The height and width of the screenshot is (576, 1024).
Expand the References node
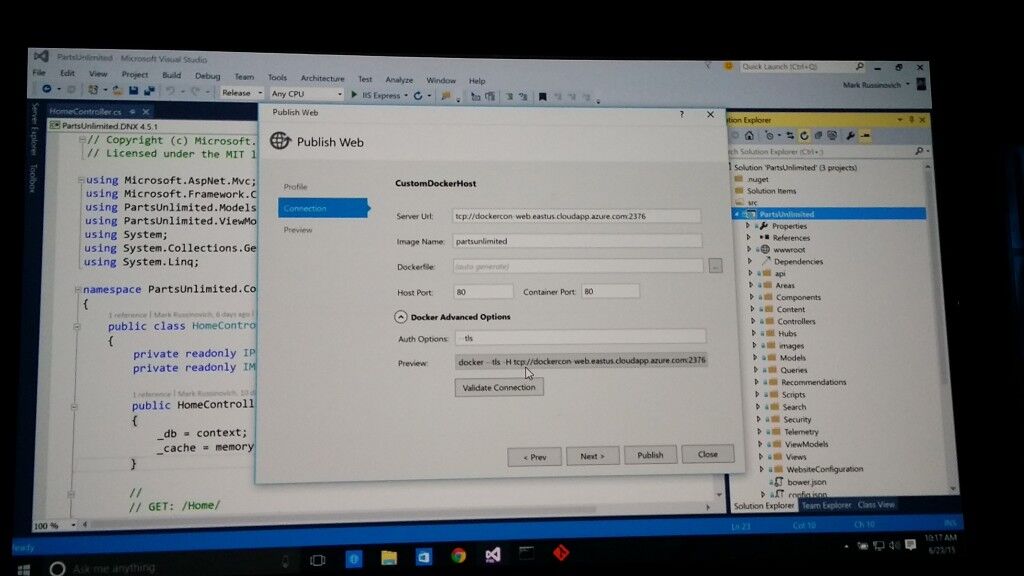[x=748, y=237]
